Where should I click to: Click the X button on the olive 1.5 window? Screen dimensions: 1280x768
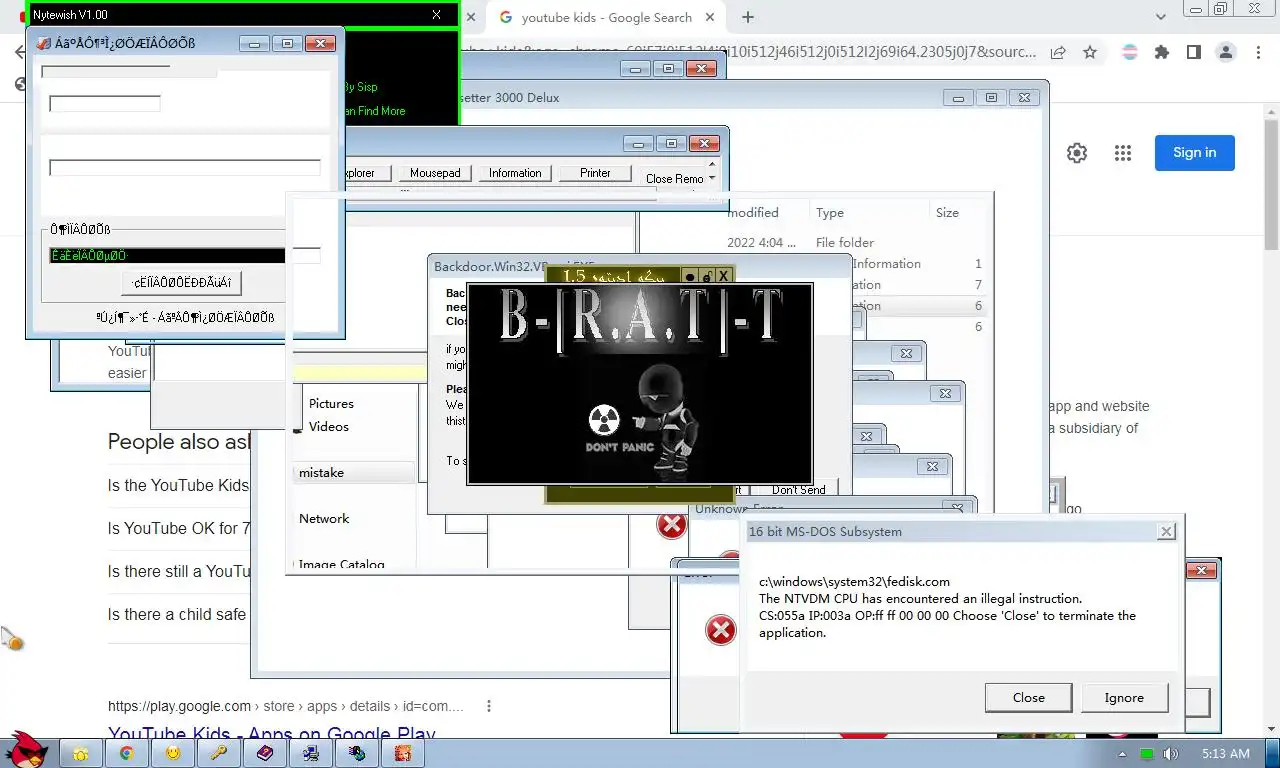point(723,276)
